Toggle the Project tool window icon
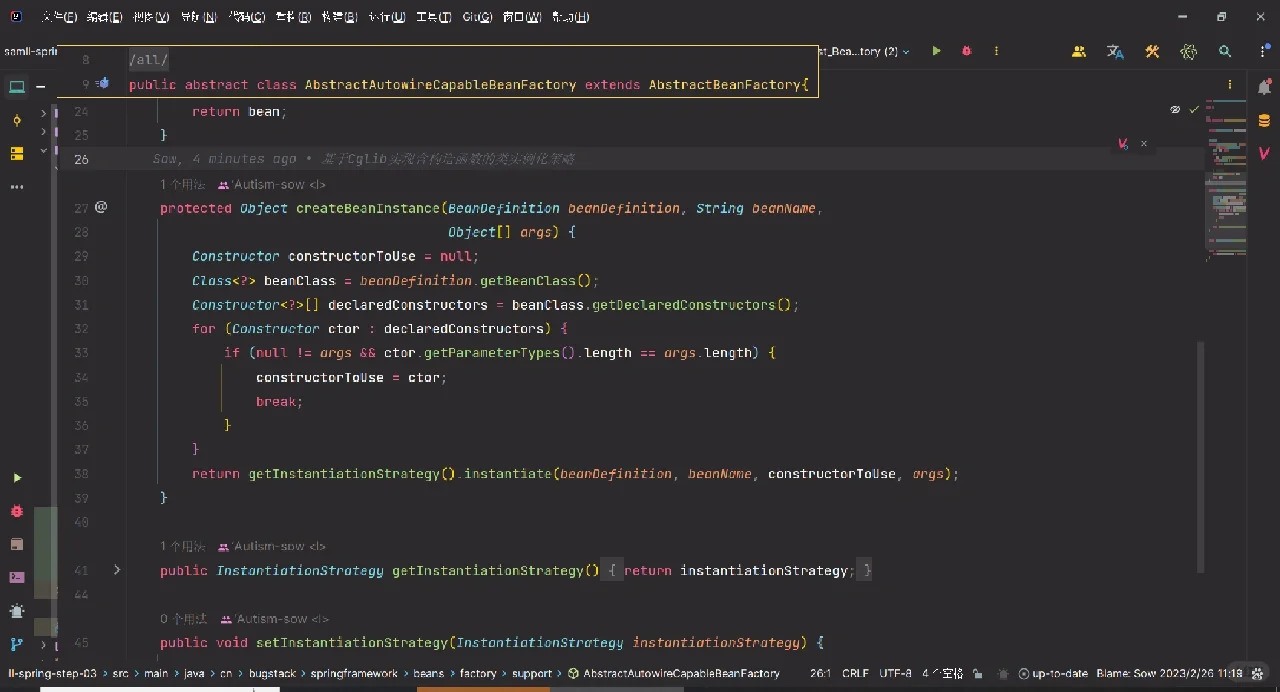Image resolution: width=1280 pixels, height=692 pixels. coord(17,87)
